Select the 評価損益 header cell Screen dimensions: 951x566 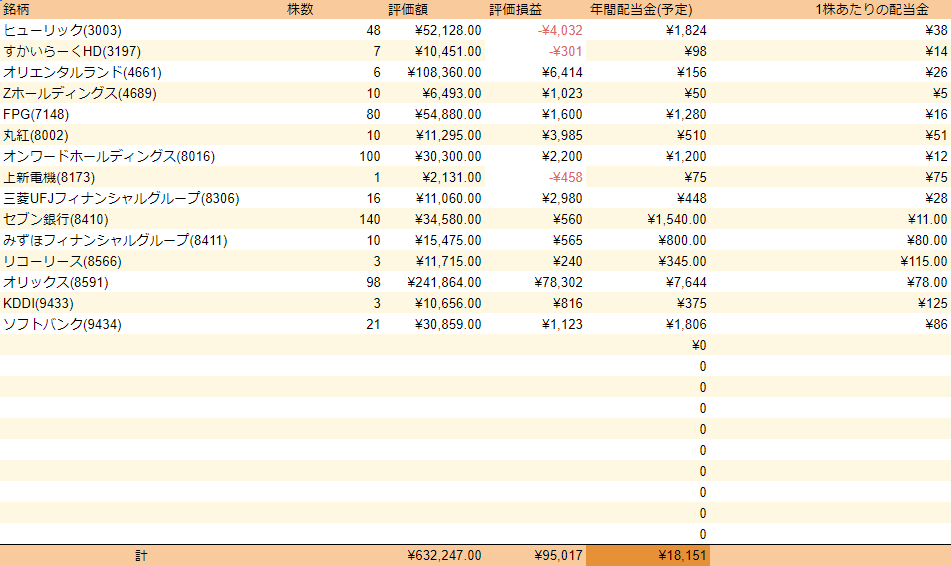pos(516,10)
